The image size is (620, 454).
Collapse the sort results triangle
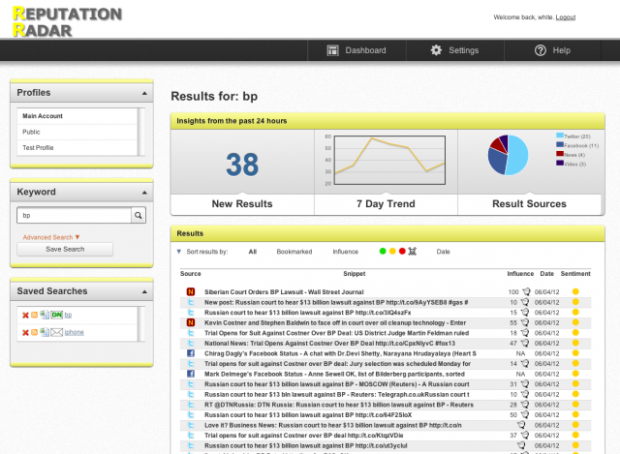179,252
